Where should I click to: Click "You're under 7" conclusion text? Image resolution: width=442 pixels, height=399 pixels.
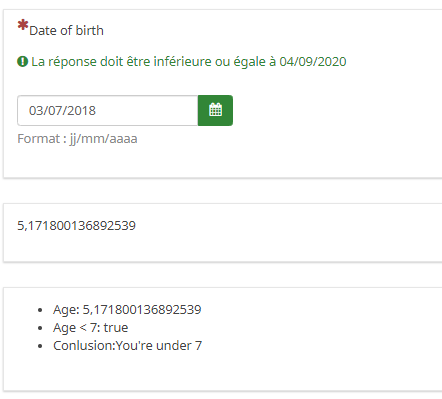159,346
